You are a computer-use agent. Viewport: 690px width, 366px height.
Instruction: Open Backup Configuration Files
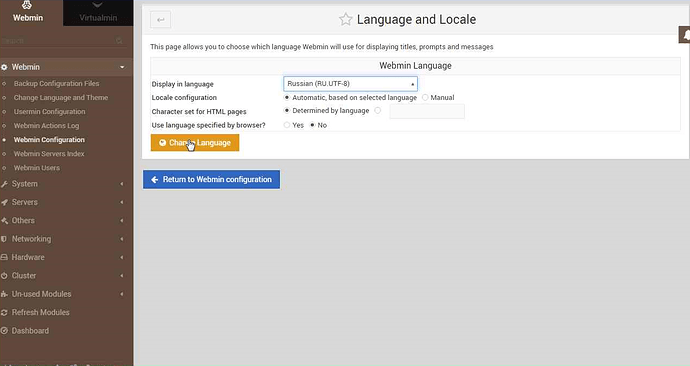56,84
